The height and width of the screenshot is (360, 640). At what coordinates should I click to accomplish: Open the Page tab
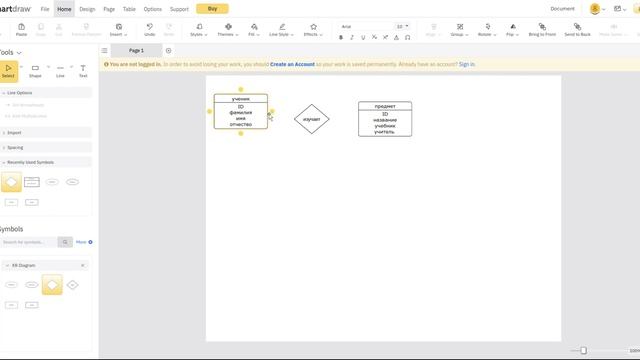click(109, 9)
